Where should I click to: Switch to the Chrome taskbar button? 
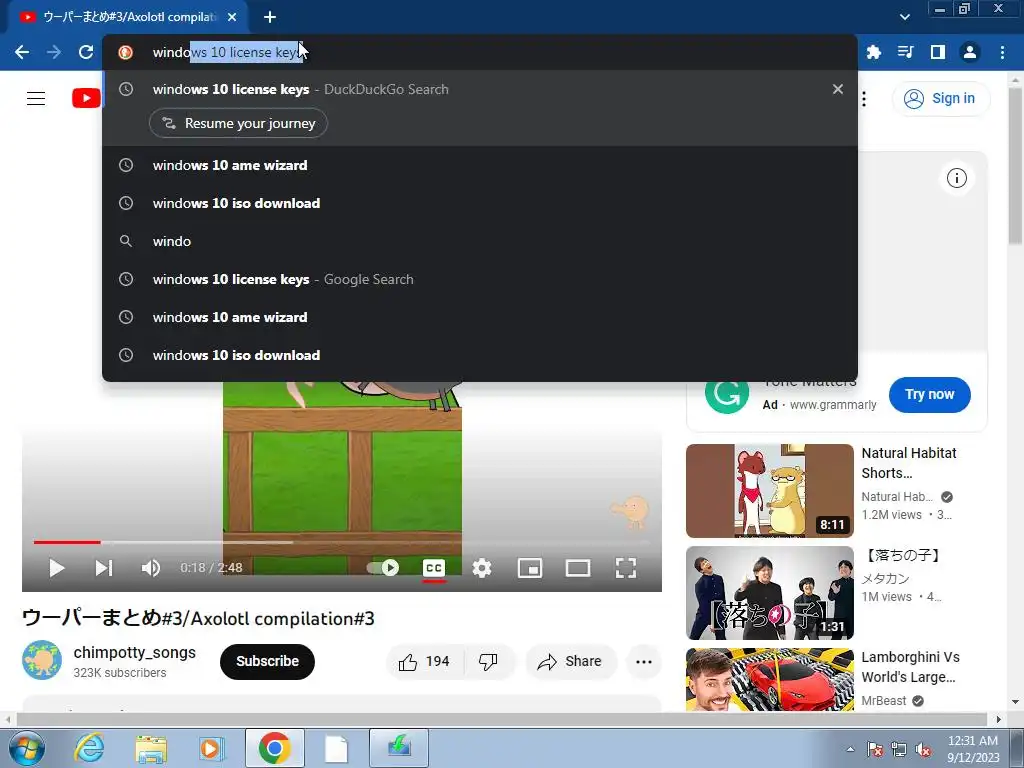pyautogui.click(x=274, y=748)
